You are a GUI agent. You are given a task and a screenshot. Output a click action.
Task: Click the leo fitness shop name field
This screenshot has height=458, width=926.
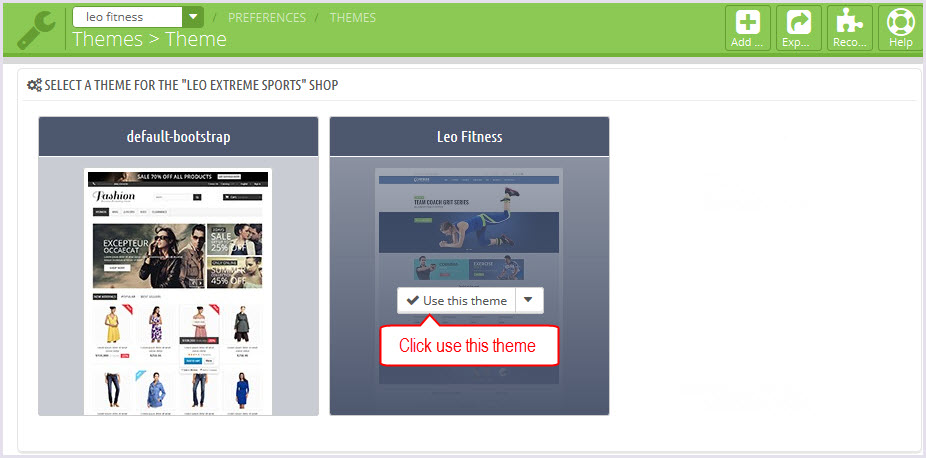click(128, 17)
